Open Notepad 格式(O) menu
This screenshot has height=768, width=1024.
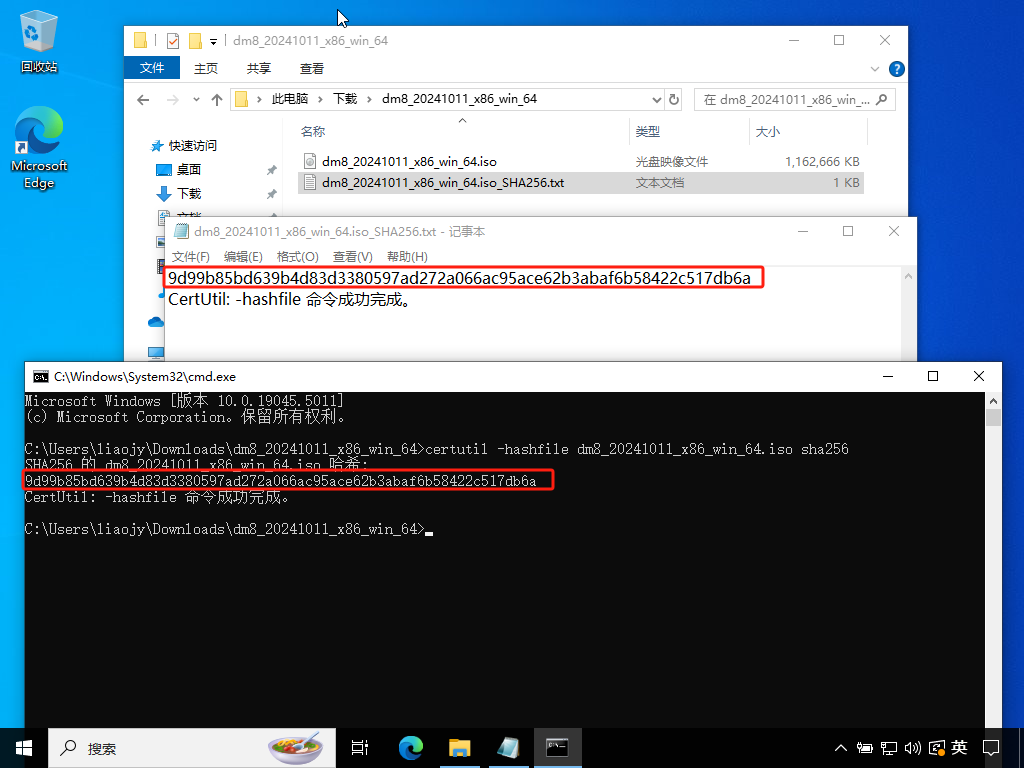coord(297,257)
